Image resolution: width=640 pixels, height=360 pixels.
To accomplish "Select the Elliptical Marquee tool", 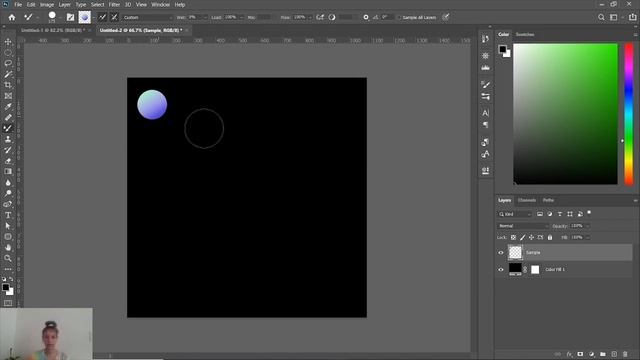I will tap(8, 53).
